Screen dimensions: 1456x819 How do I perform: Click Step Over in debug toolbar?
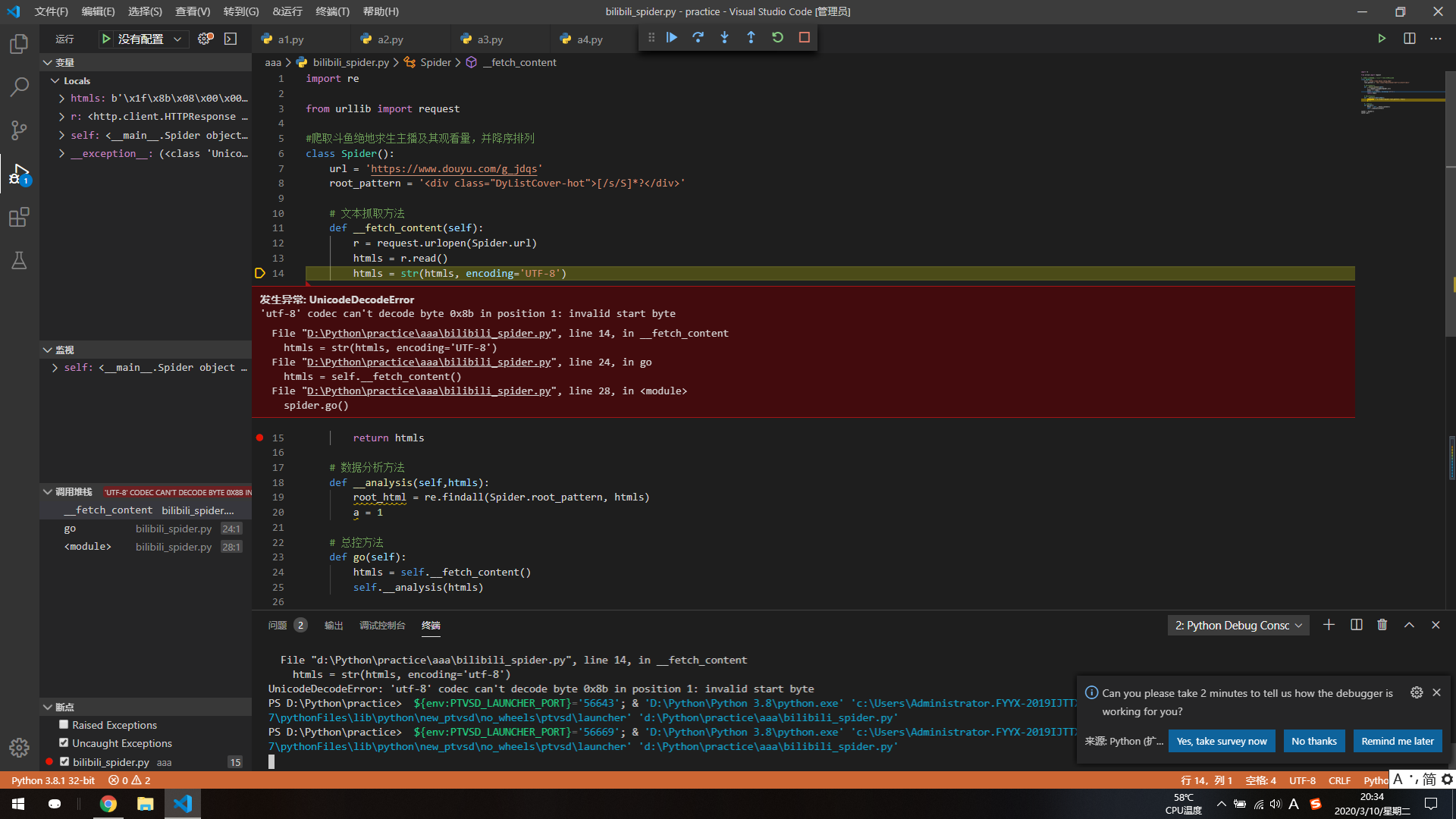[x=698, y=37]
